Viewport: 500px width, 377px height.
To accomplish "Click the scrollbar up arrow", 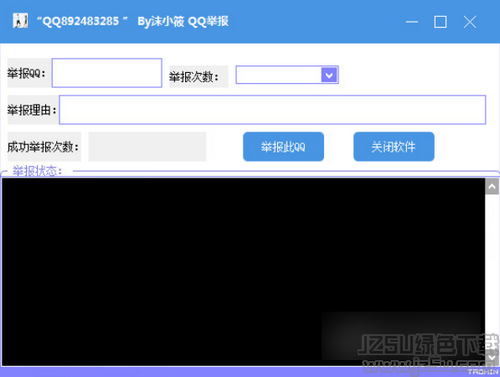I will (x=492, y=187).
